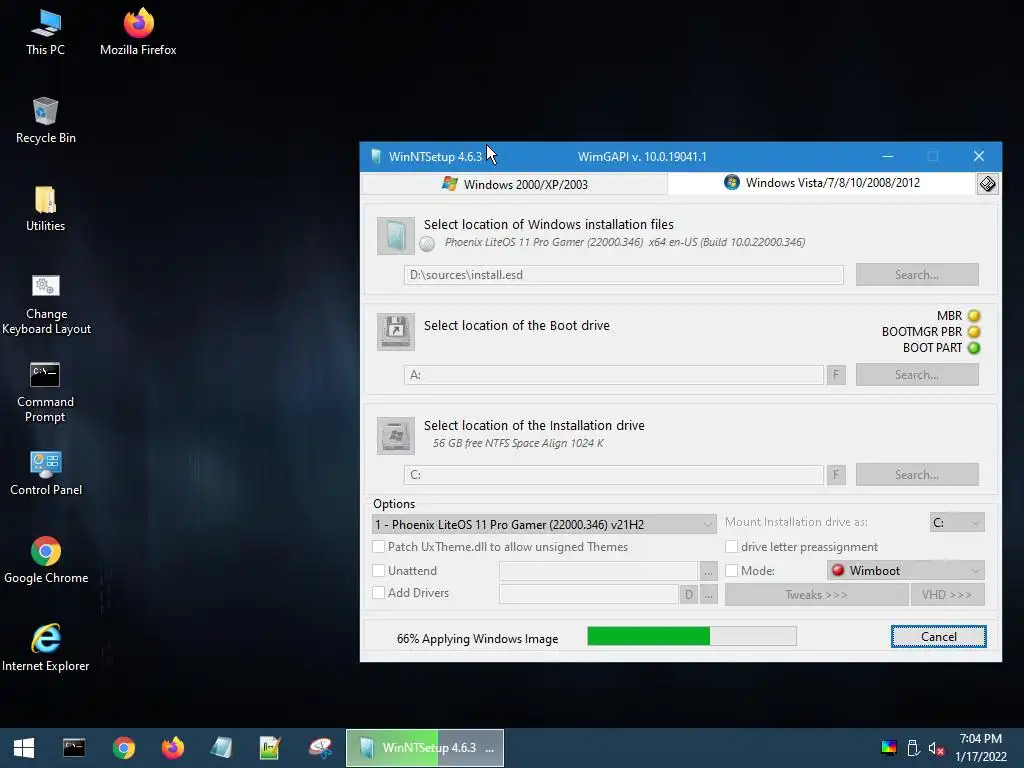Click the Unattend file path field

(598, 571)
